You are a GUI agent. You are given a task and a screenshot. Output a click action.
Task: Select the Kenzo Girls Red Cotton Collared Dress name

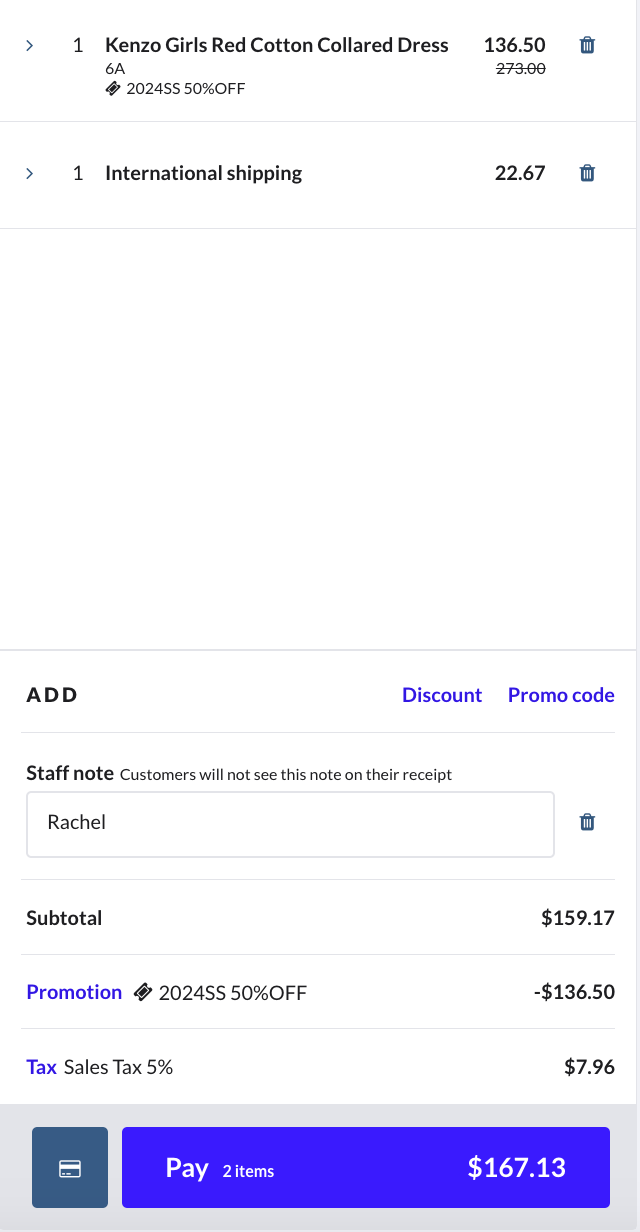pos(277,45)
